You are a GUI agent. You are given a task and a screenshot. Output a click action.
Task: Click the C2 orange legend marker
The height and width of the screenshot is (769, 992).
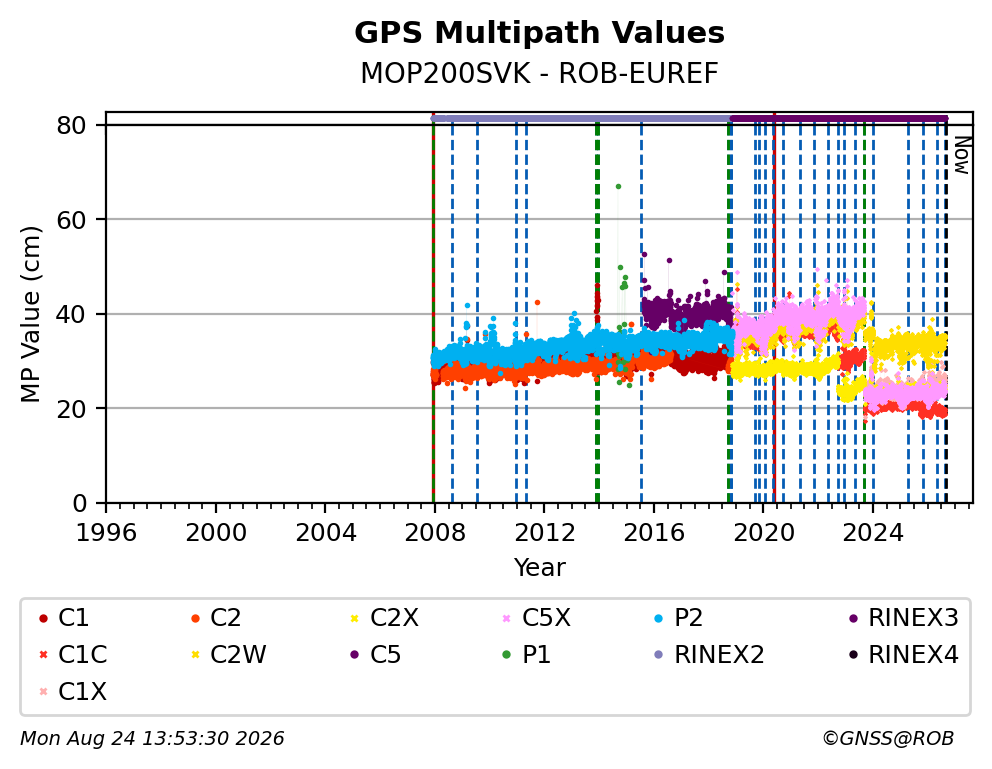click(x=195, y=618)
